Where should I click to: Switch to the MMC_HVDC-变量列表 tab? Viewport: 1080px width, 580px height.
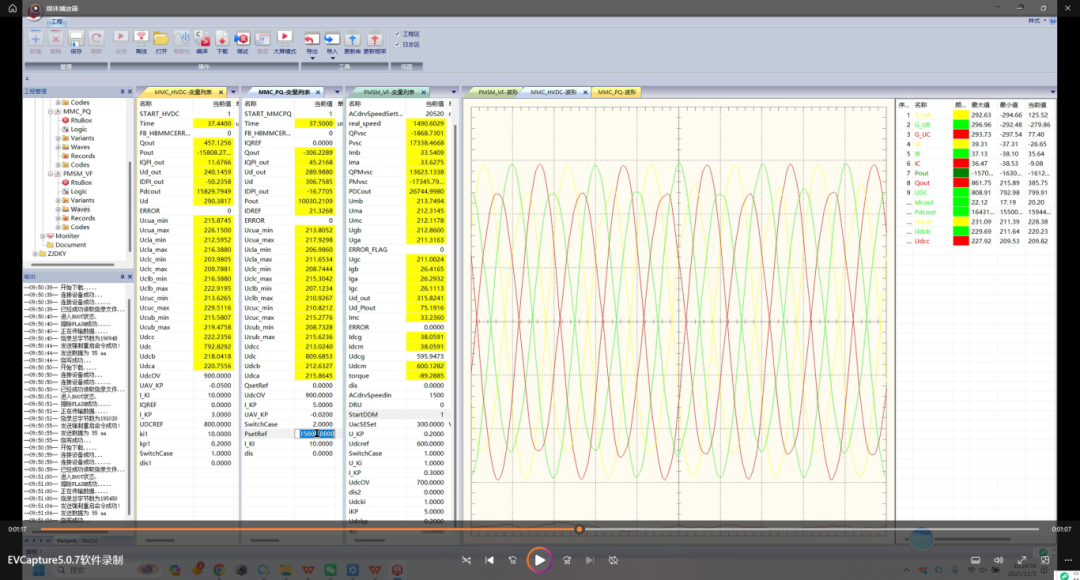click(x=184, y=92)
